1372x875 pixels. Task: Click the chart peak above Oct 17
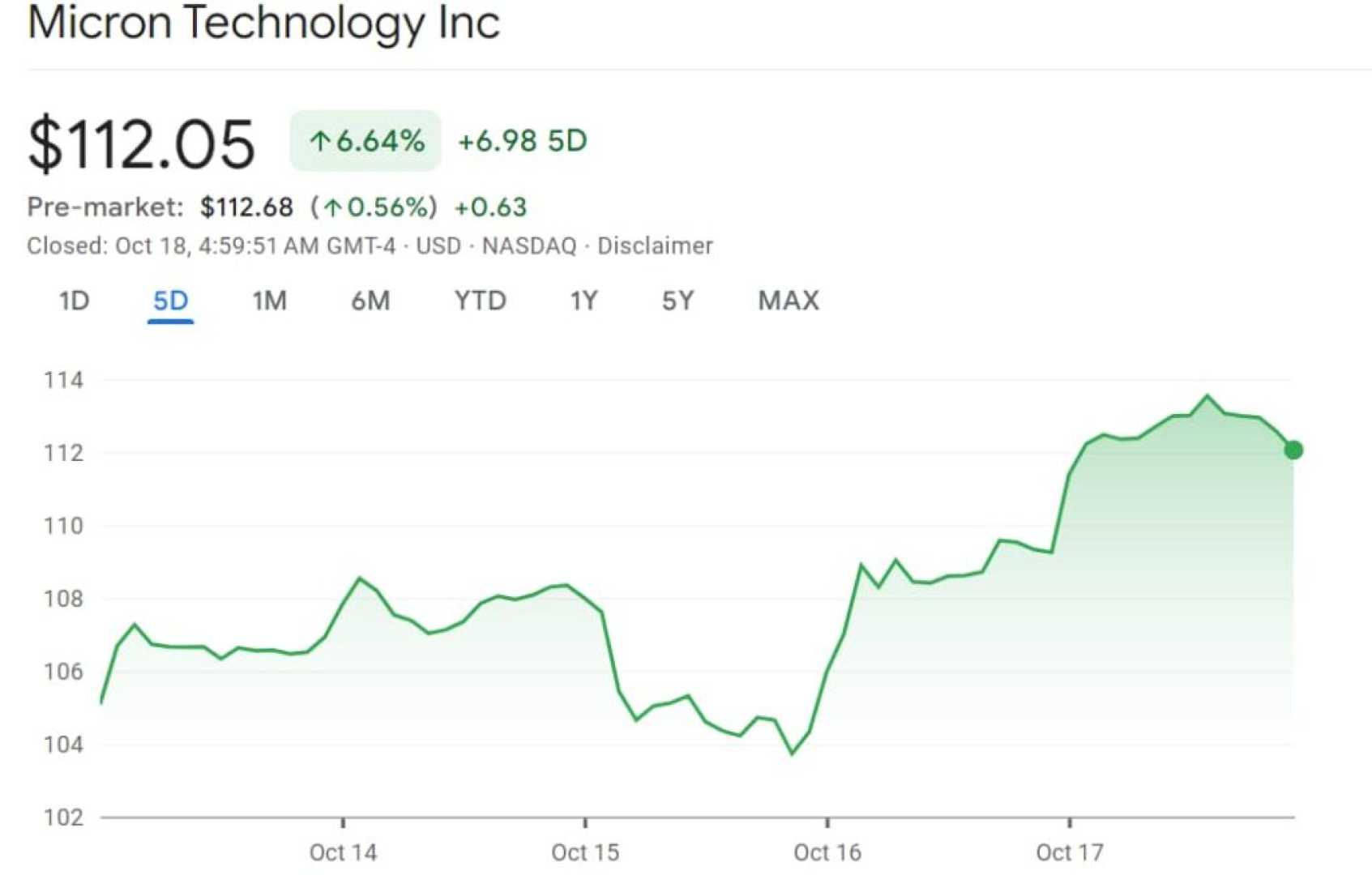tap(1207, 395)
